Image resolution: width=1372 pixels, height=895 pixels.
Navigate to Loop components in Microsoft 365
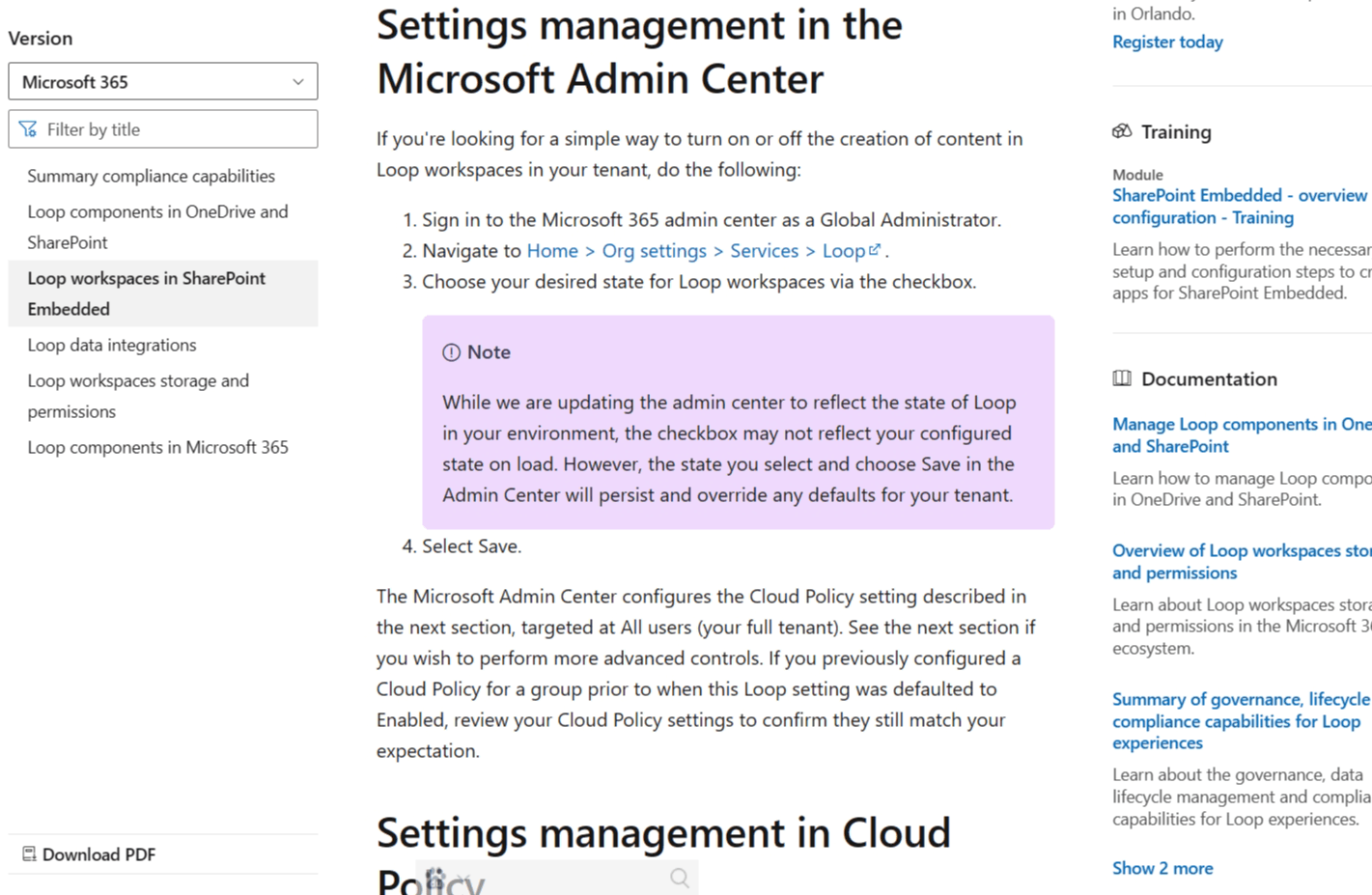pos(158,447)
